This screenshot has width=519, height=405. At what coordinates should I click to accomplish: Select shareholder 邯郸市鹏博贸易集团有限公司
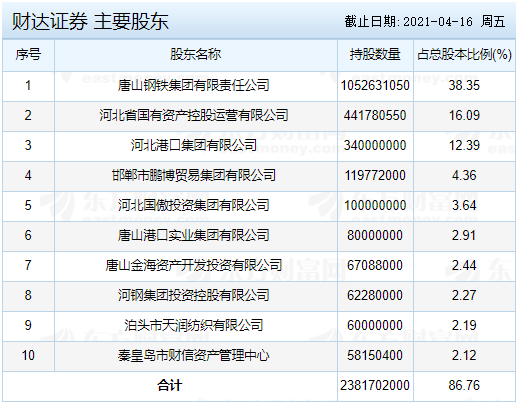(x=194, y=175)
